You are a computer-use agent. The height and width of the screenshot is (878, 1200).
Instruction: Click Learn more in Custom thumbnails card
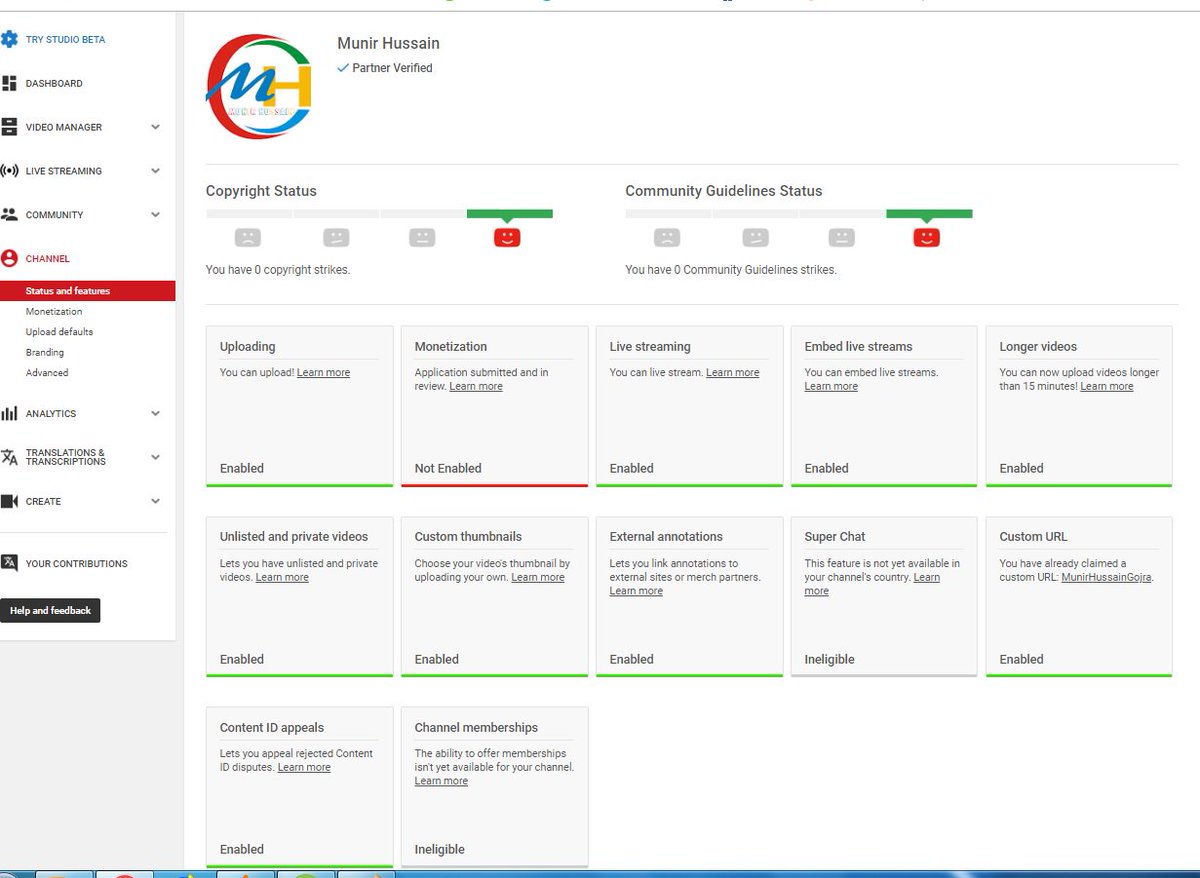click(x=538, y=578)
